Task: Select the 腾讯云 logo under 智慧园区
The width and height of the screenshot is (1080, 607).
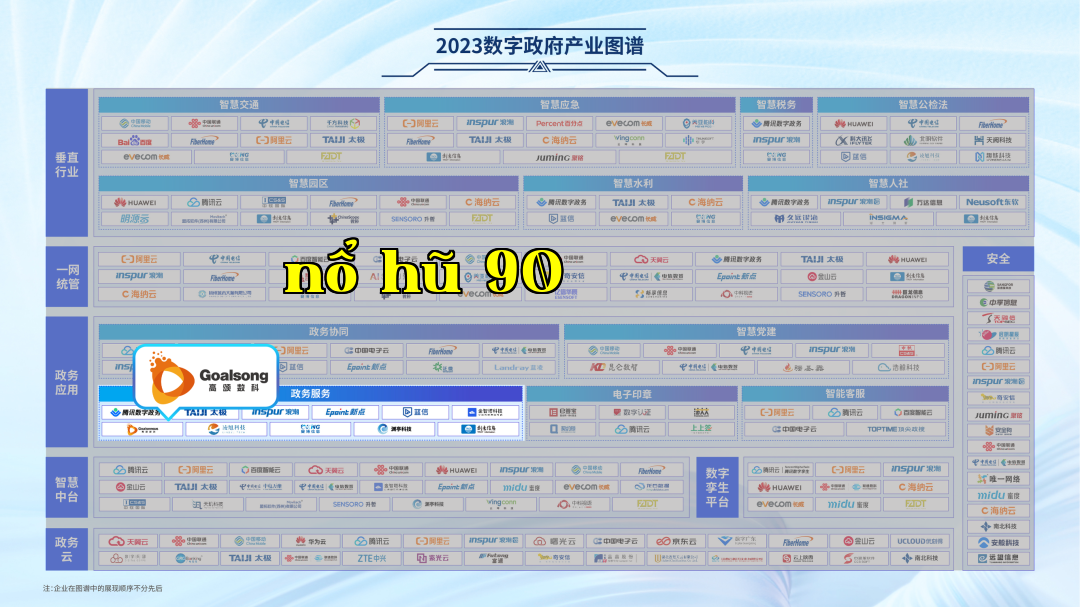Action: tap(205, 203)
